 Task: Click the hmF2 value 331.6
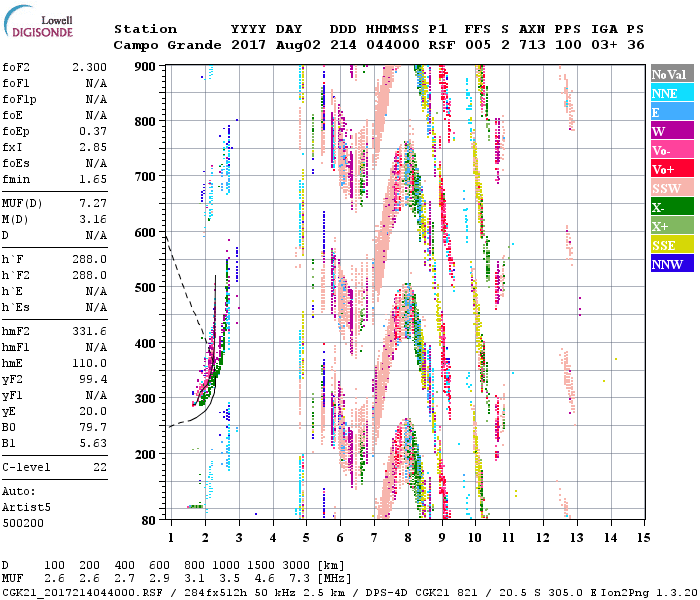click(x=88, y=329)
